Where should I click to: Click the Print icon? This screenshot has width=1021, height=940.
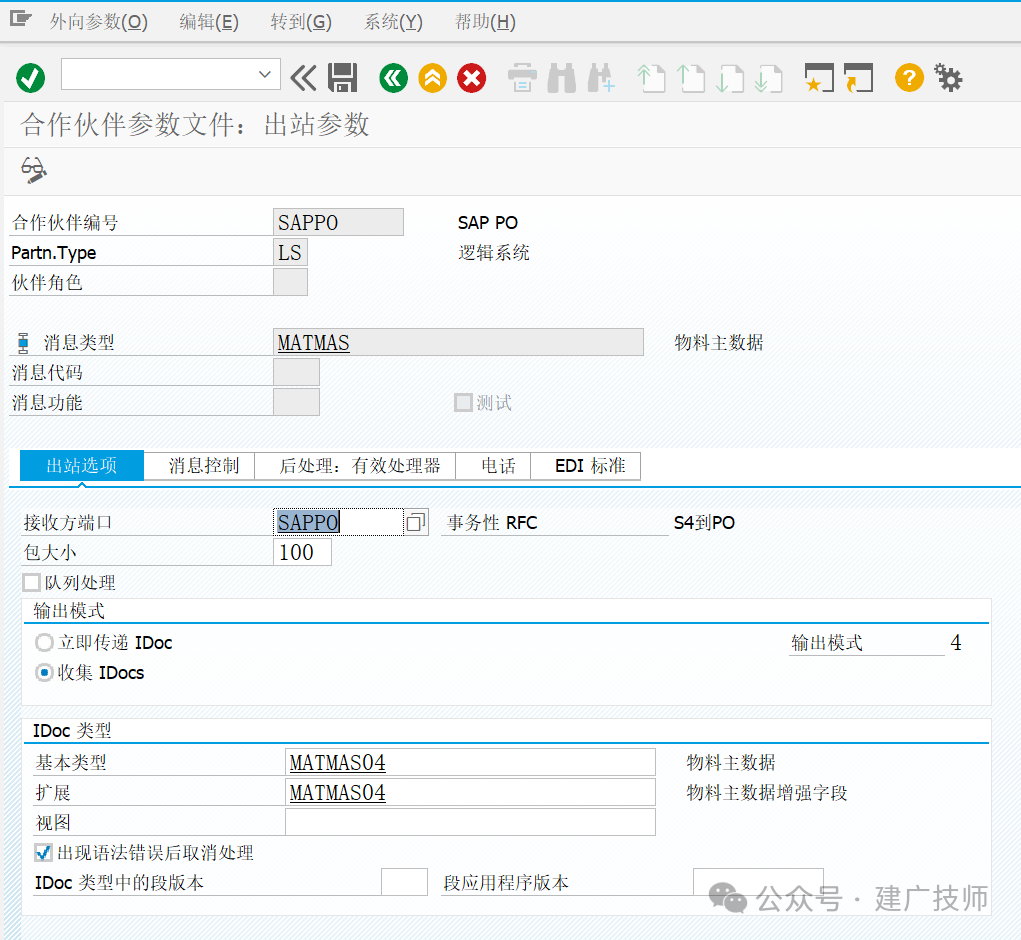[x=522, y=78]
